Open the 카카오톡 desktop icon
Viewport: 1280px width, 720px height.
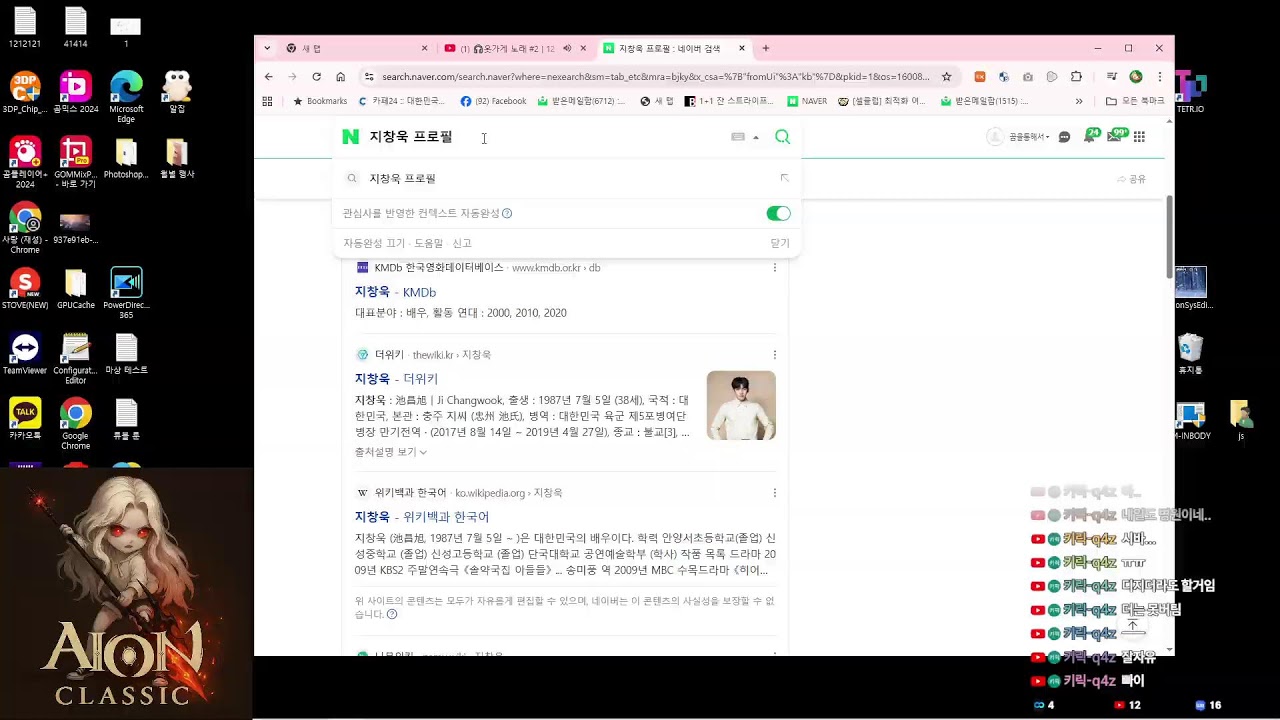[25, 420]
